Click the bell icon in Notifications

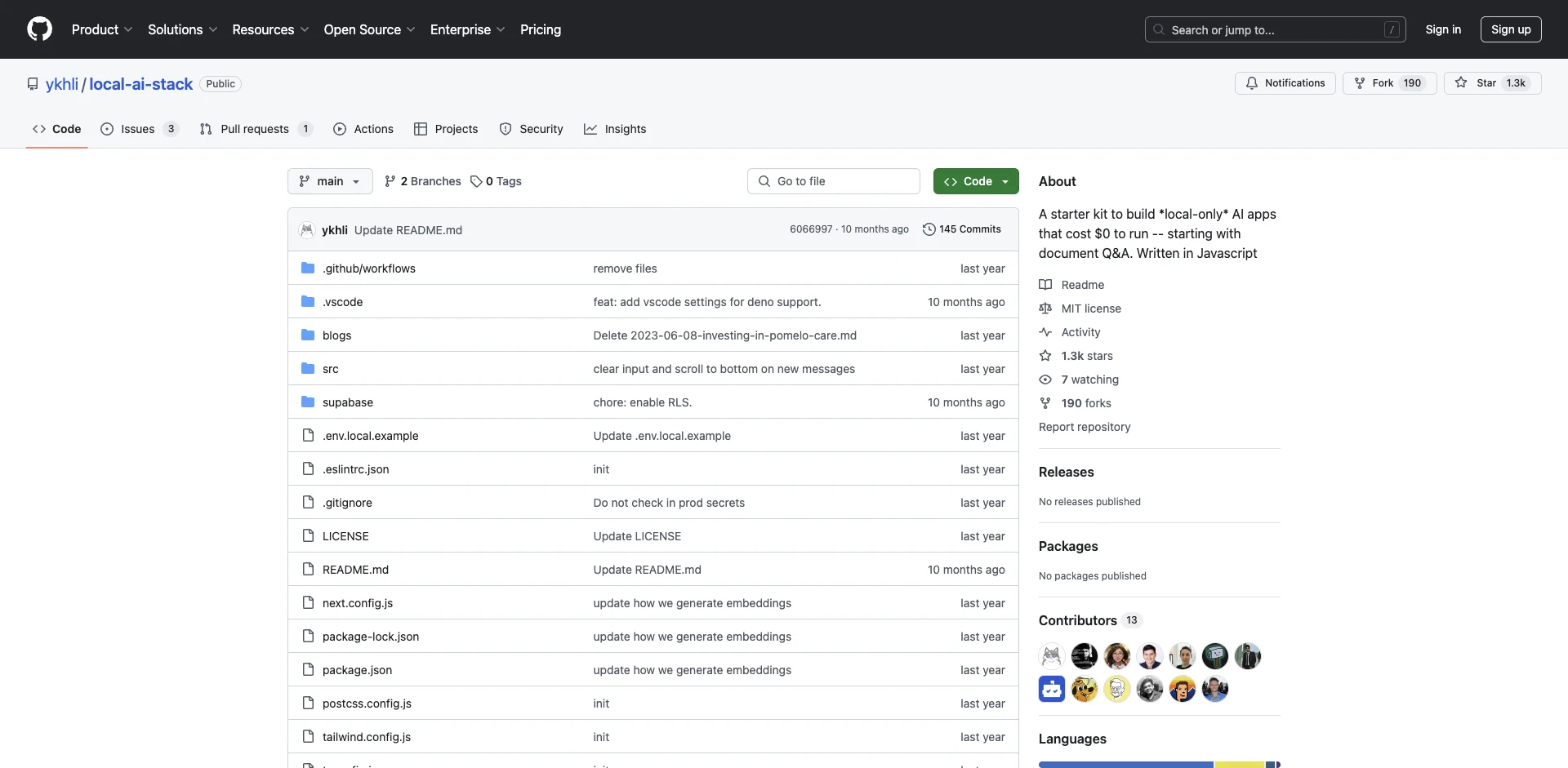tap(1251, 83)
